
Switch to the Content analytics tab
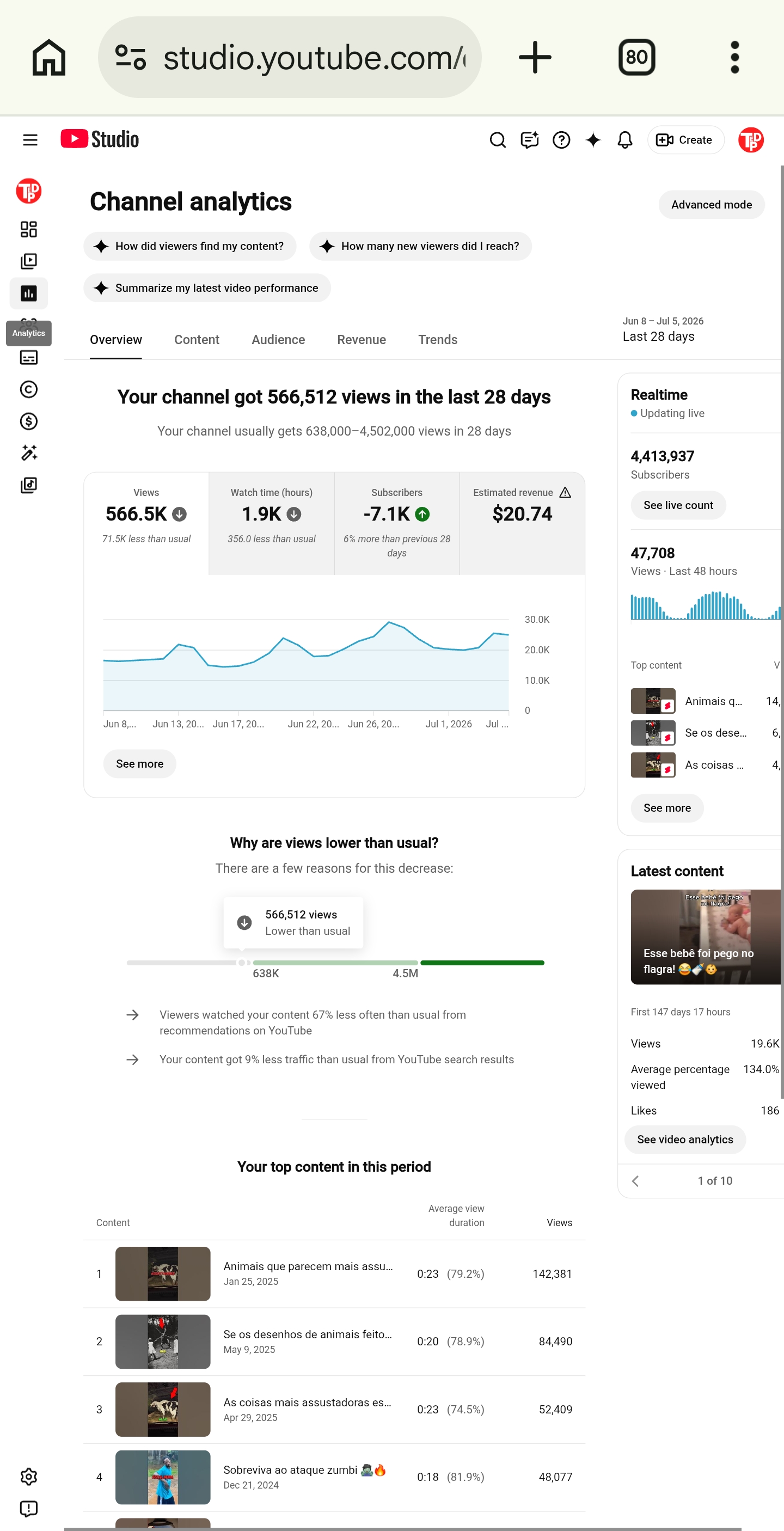tap(197, 339)
